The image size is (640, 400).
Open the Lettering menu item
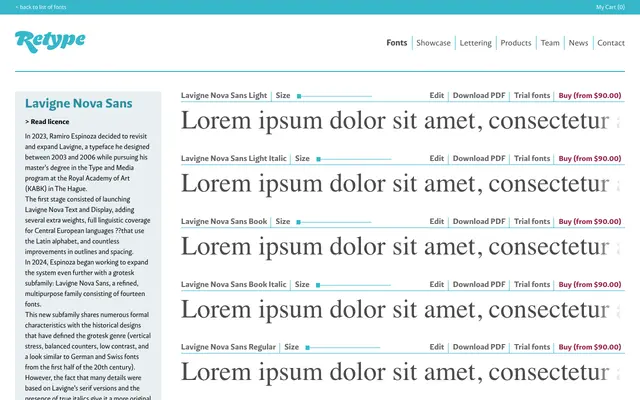476,43
